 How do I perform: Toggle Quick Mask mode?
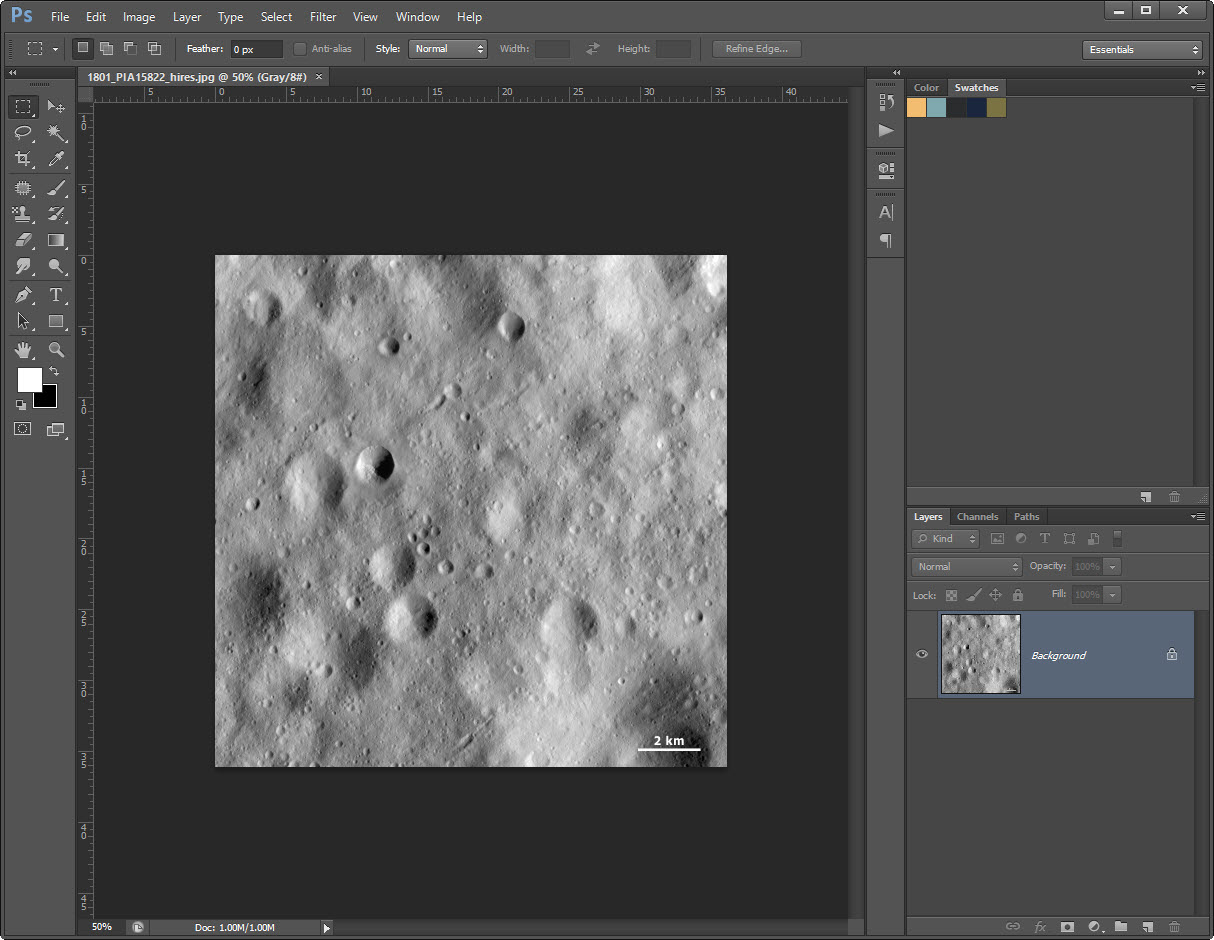tap(23, 429)
